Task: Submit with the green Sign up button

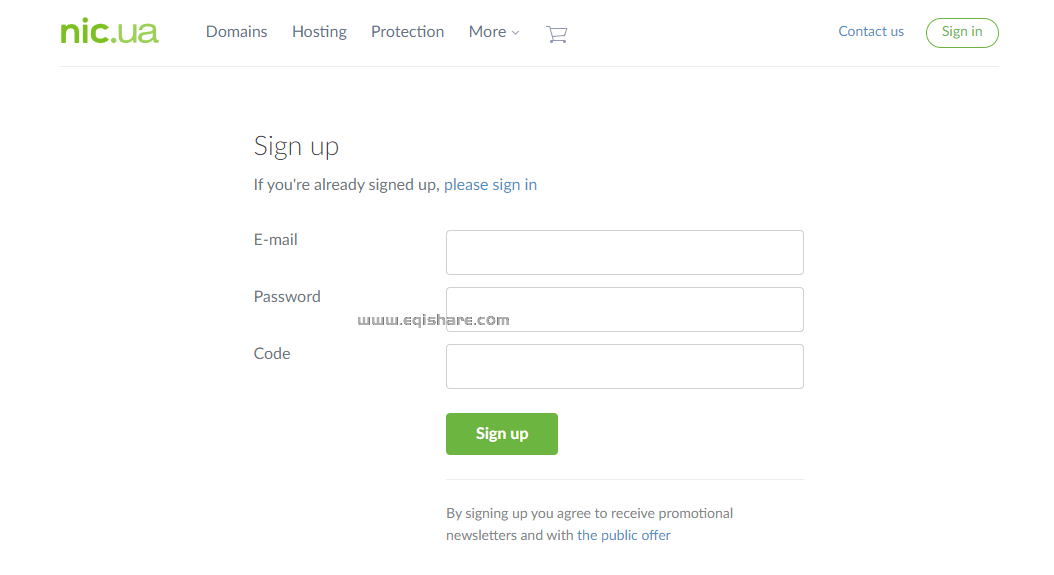Action: tap(502, 434)
